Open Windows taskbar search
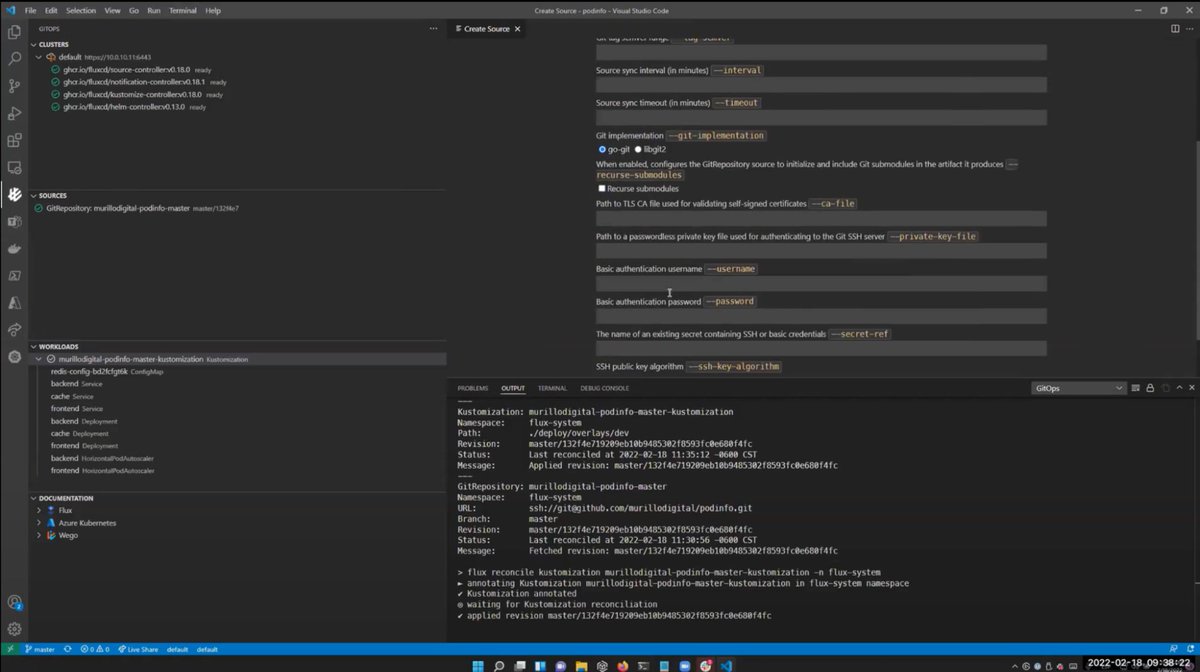Image resolution: width=1200 pixels, height=672 pixels. click(499, 664)
